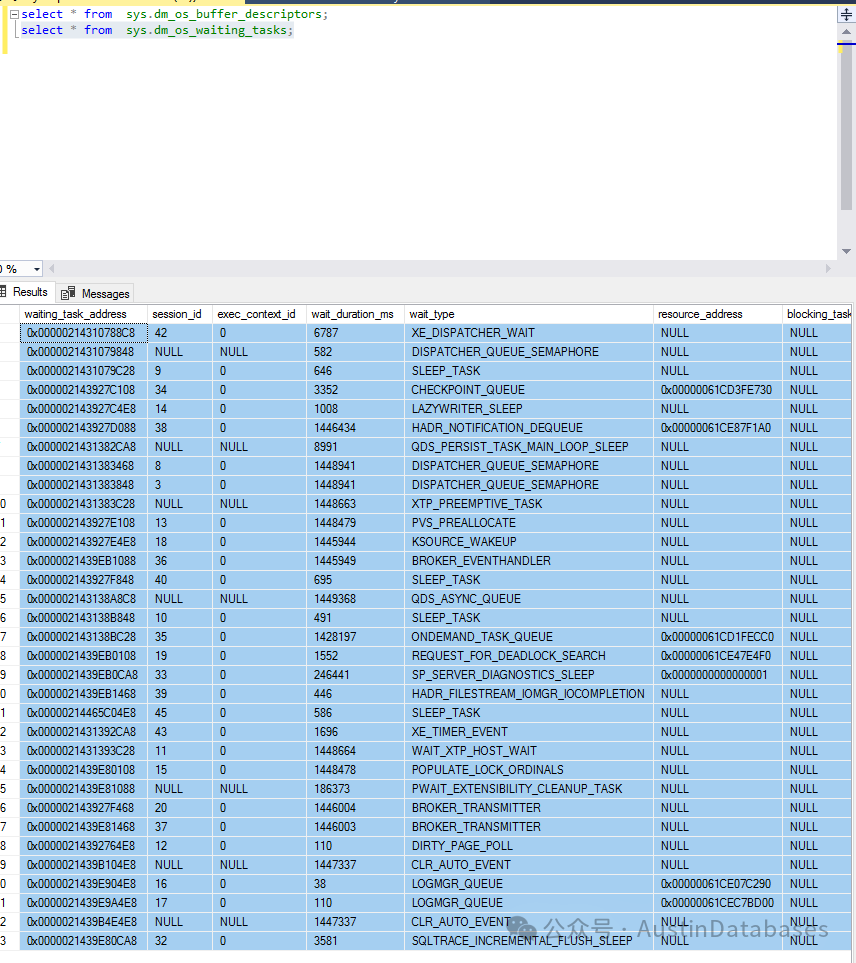This screenshot has height=963, width=856.
Task: Click resource address 0x00000061CE87F1A0
Action: click(718, 428)
